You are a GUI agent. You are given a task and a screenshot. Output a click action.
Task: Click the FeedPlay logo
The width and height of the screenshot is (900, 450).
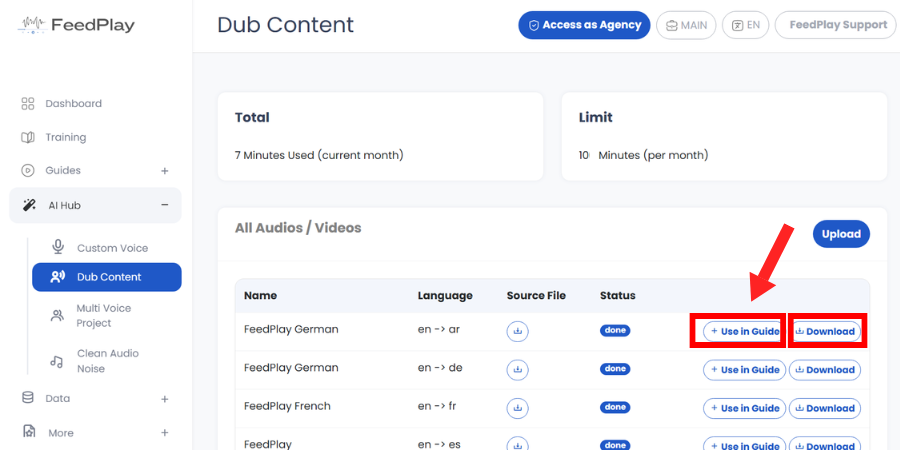(76, 25)
